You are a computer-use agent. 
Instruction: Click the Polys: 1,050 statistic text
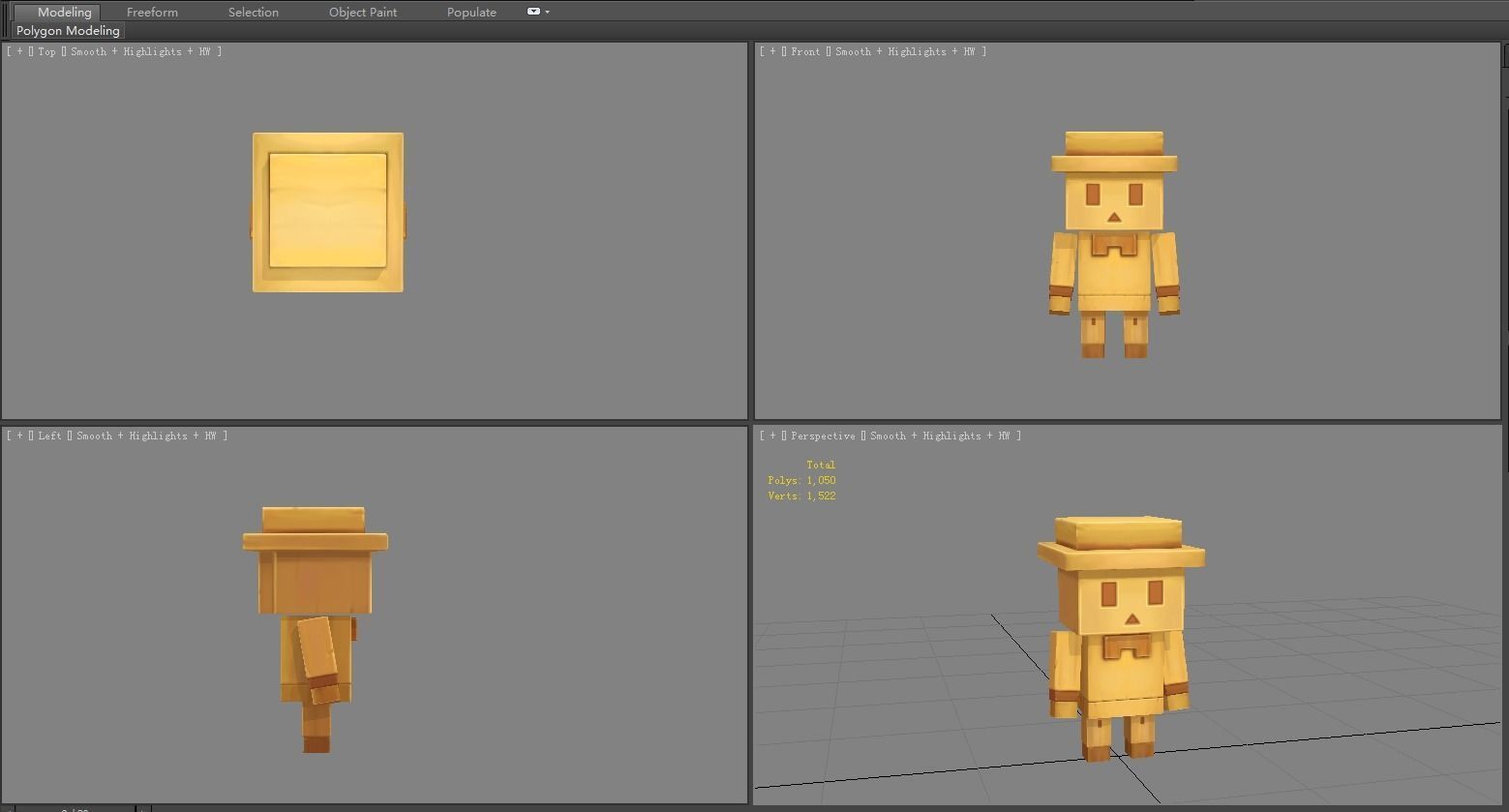click(x=801, y=480)
